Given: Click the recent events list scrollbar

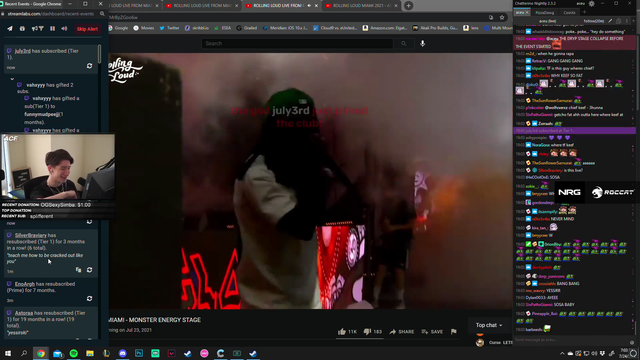Looking at the screenshot, I should click(99, 54).
